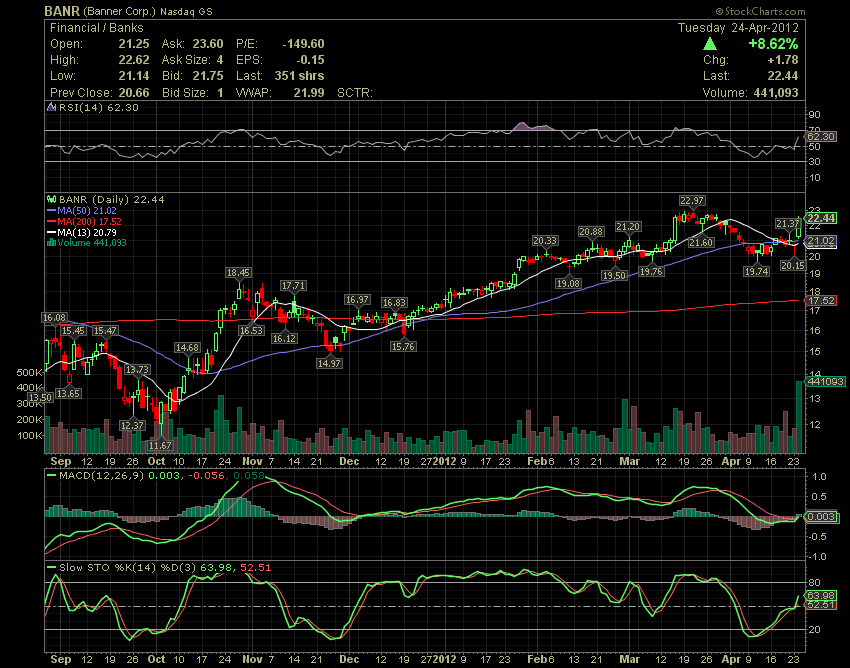Click the 63.98 stochastic tag on right axis
This screenshot has height=668, width=850.
tap(821, 595)
